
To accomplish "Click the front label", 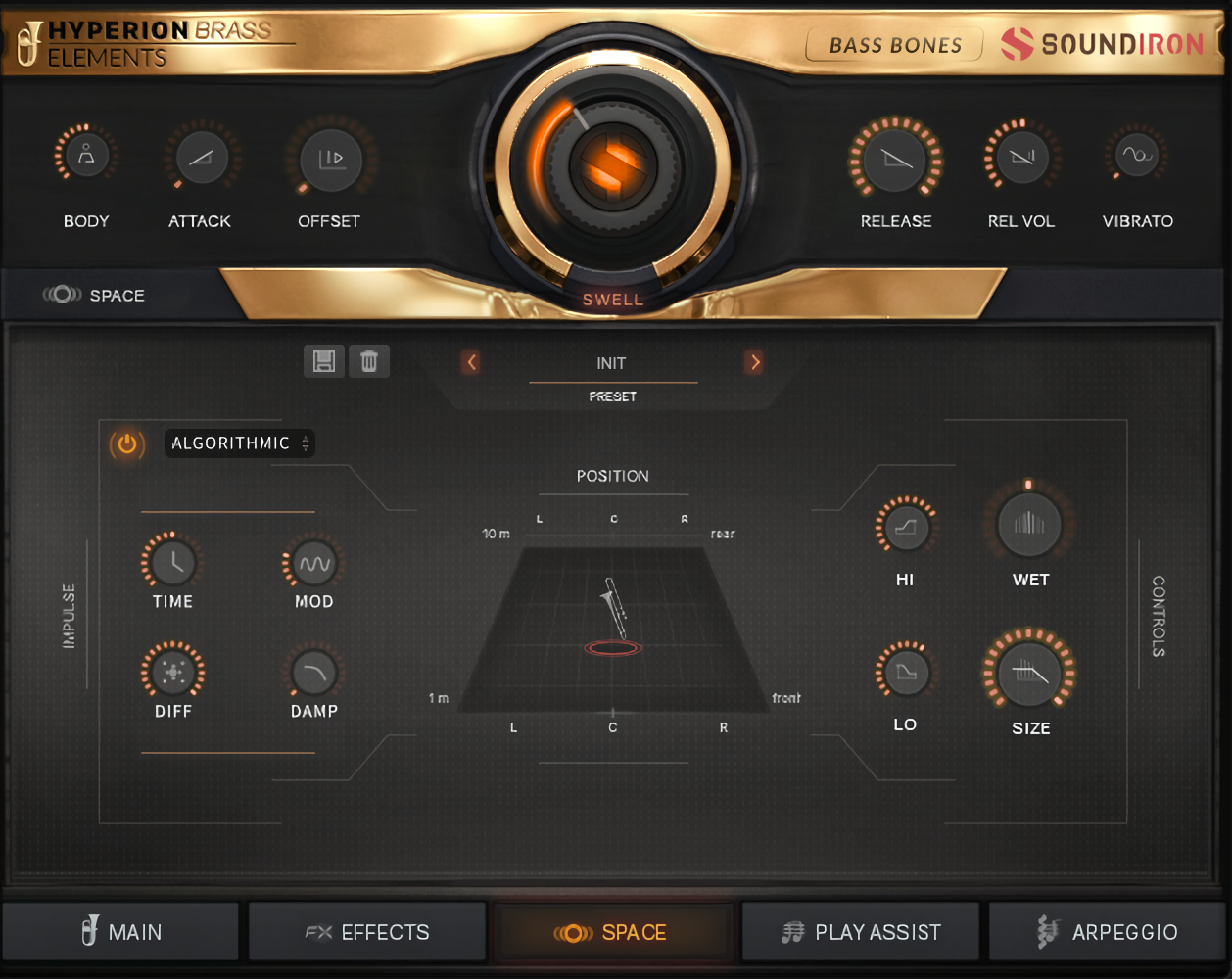I will pos(786,698).
